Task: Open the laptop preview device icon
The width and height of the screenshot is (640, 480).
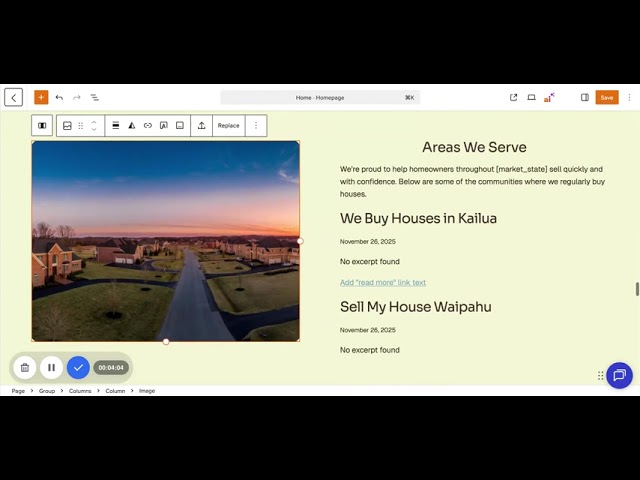Action: [531, 98]
